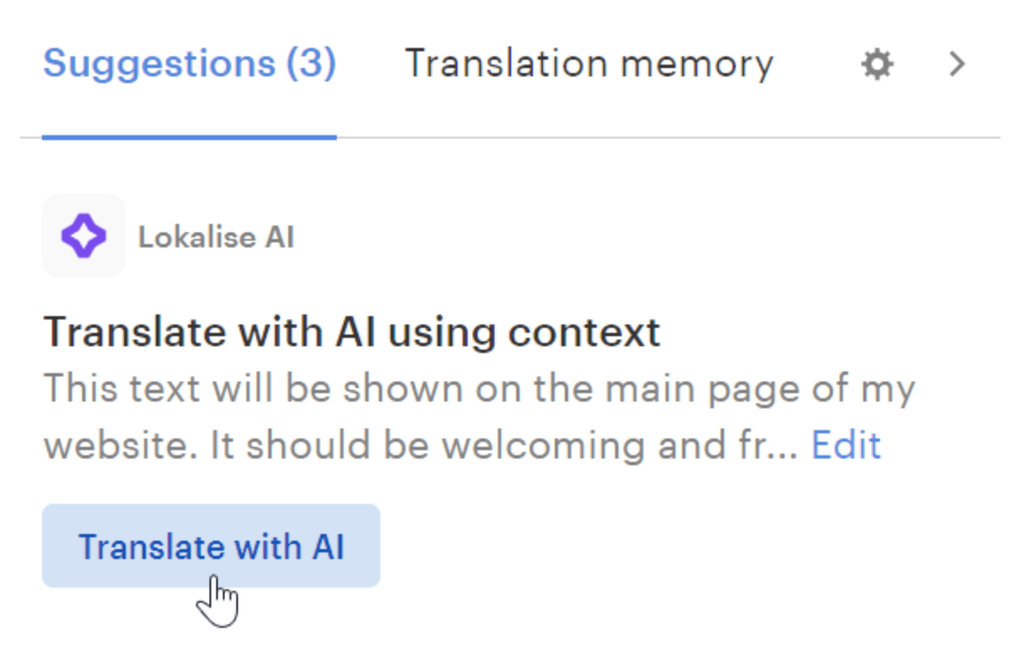Click the right chevron arrow icon
Image resolution: width=1024 pixels, height=659 pixels.
point(957,65)
